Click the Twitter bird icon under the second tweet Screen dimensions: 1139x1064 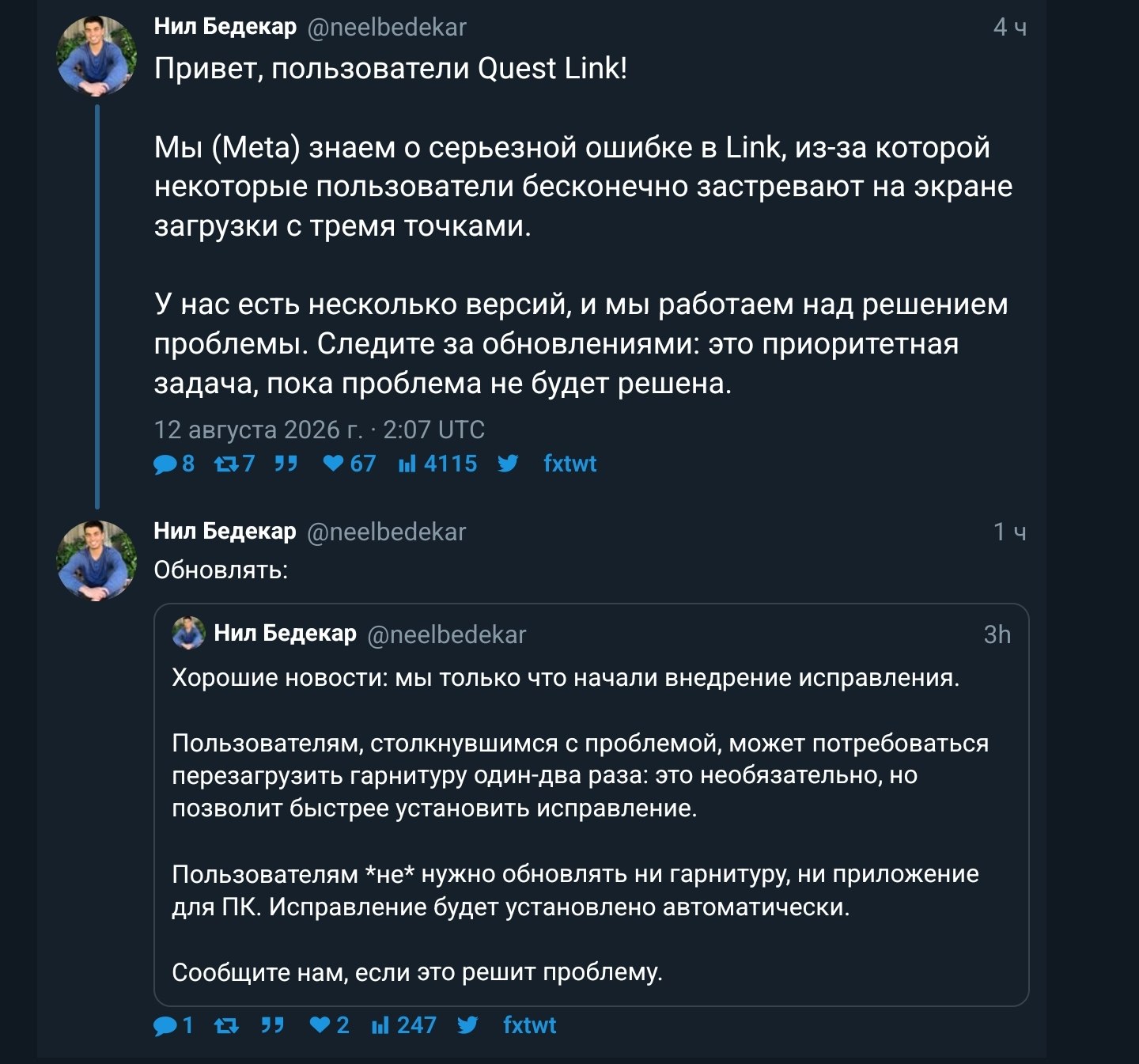pos(467,1025)
